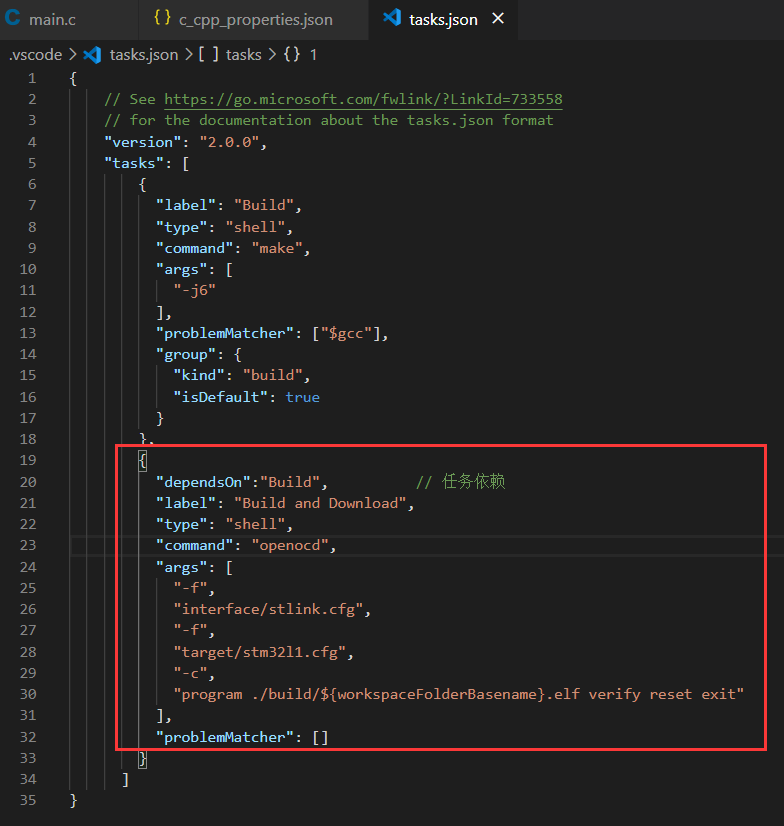The height and width of the screenshot is (826, 784).
Task: Click the "tasks" key on line 5
Action: [x=134, y=163]
